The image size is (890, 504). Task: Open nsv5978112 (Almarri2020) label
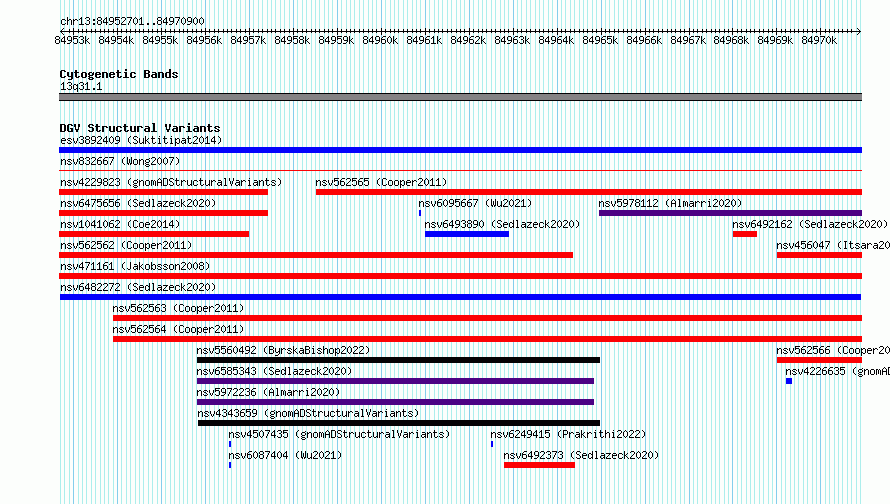point(670,203)
